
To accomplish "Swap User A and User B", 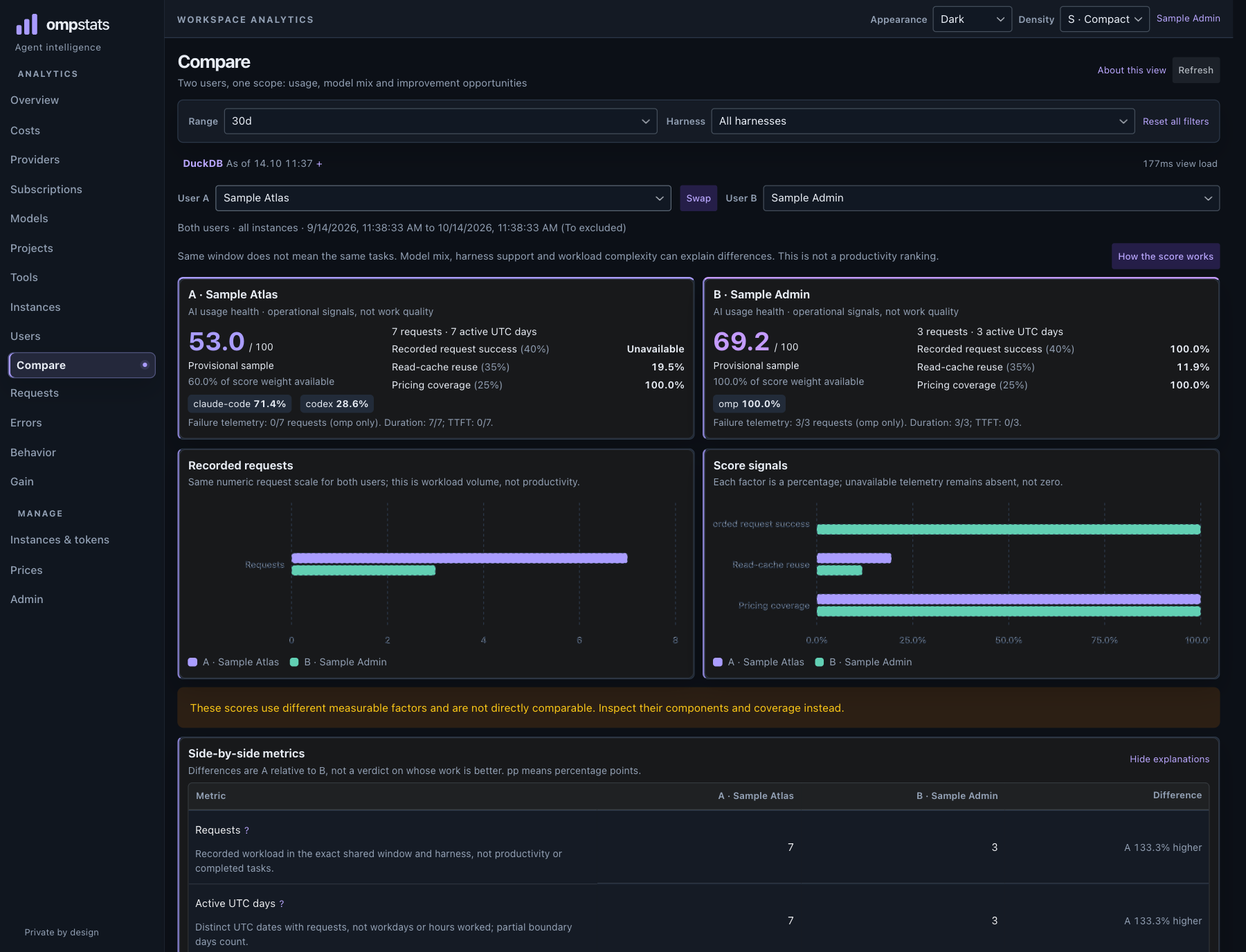I will pos(698,198).
